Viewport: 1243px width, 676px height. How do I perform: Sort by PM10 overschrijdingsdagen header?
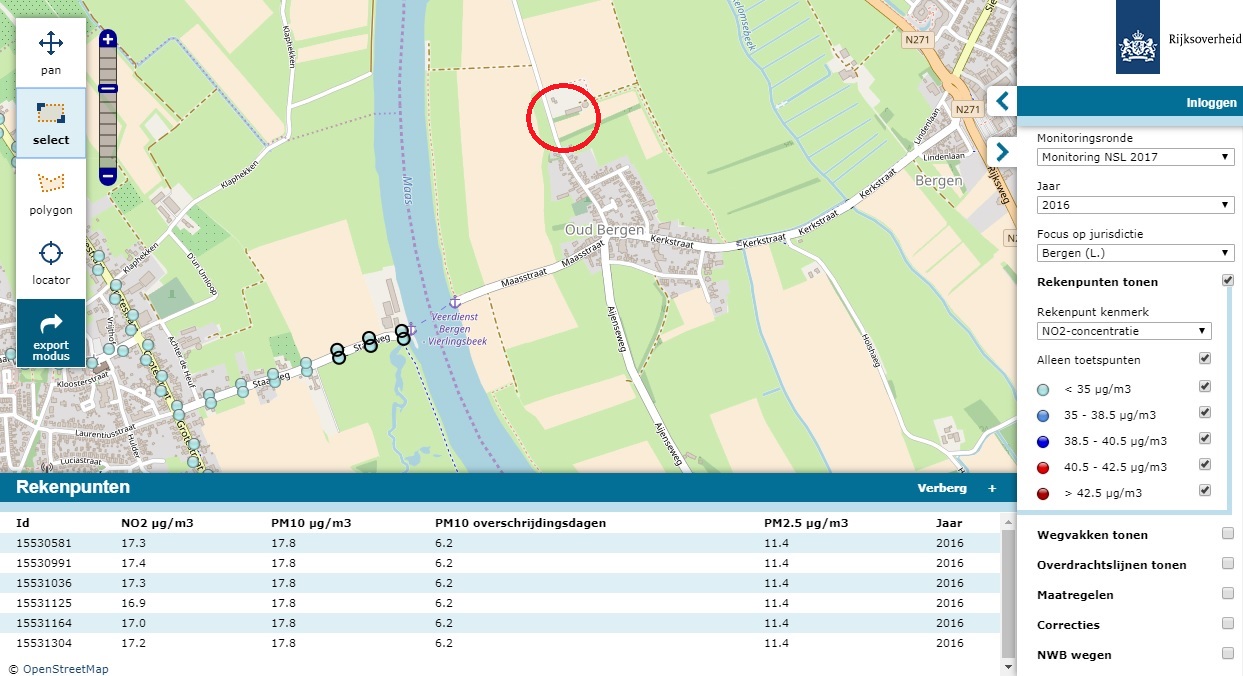[520, 523]
